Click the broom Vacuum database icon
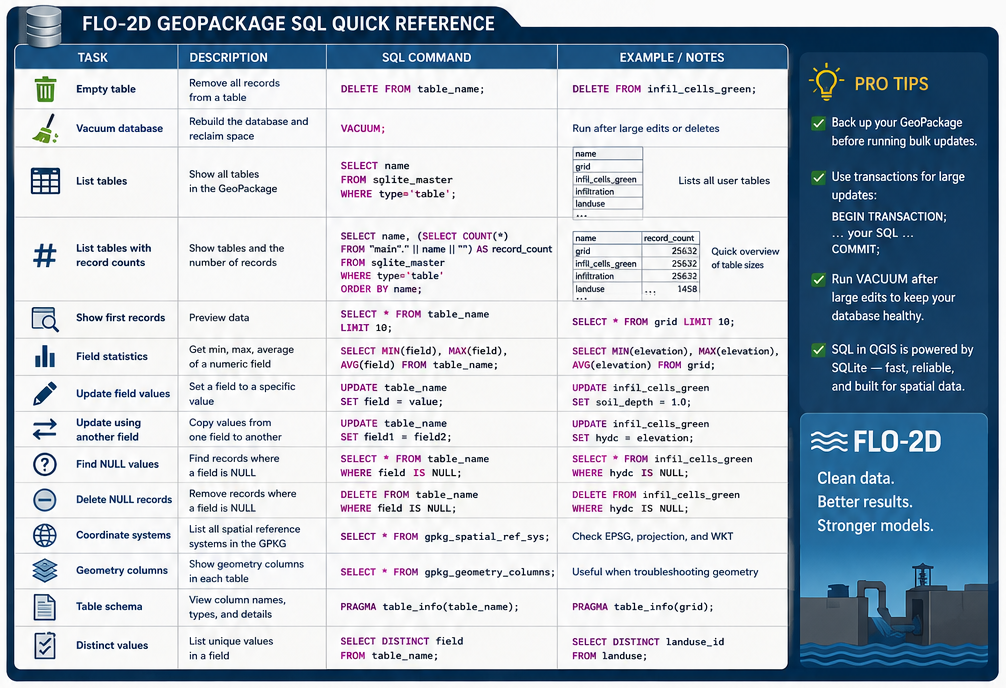Screen dimensions: 1006x688 (x=45, y=128)
